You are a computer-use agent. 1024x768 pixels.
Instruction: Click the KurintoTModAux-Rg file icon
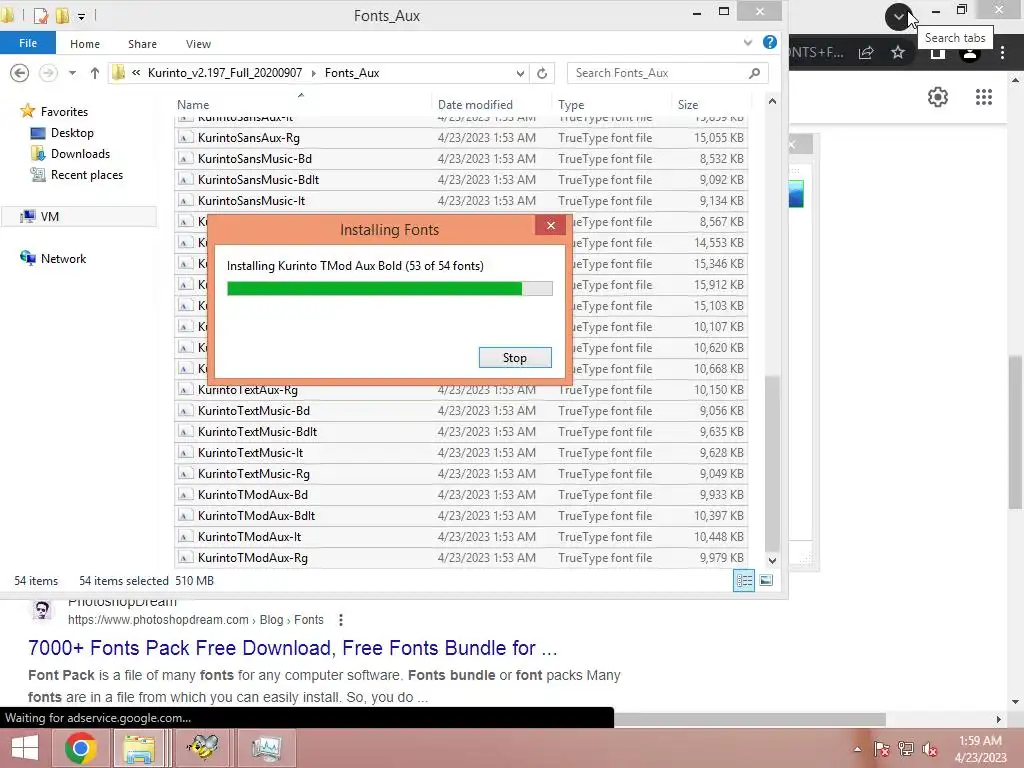185,558
